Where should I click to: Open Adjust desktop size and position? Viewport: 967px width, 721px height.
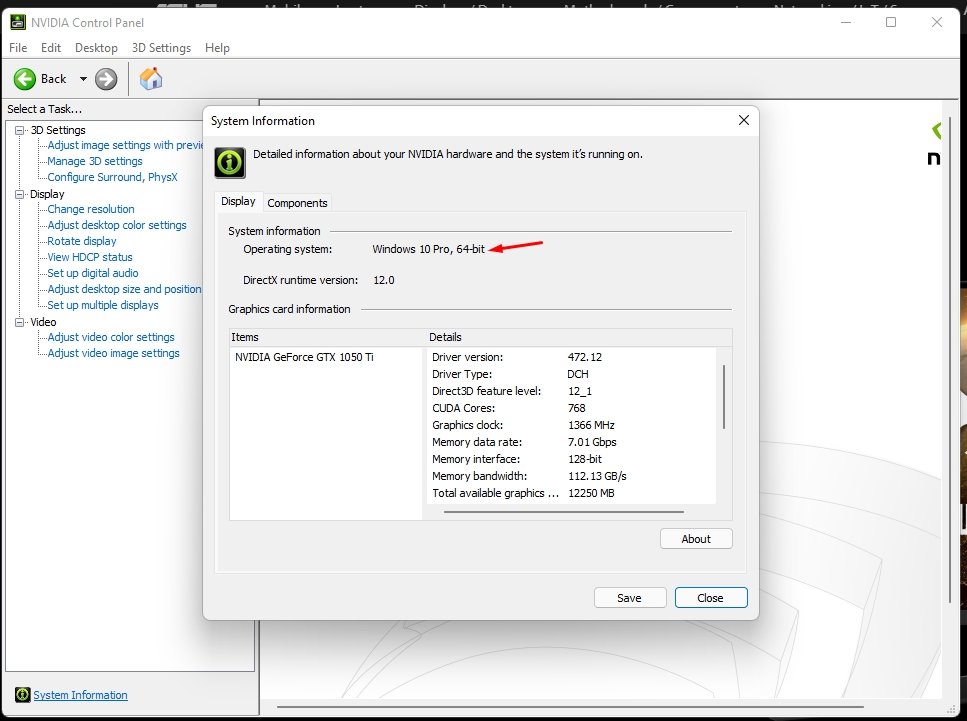click(x=125, y=289)
